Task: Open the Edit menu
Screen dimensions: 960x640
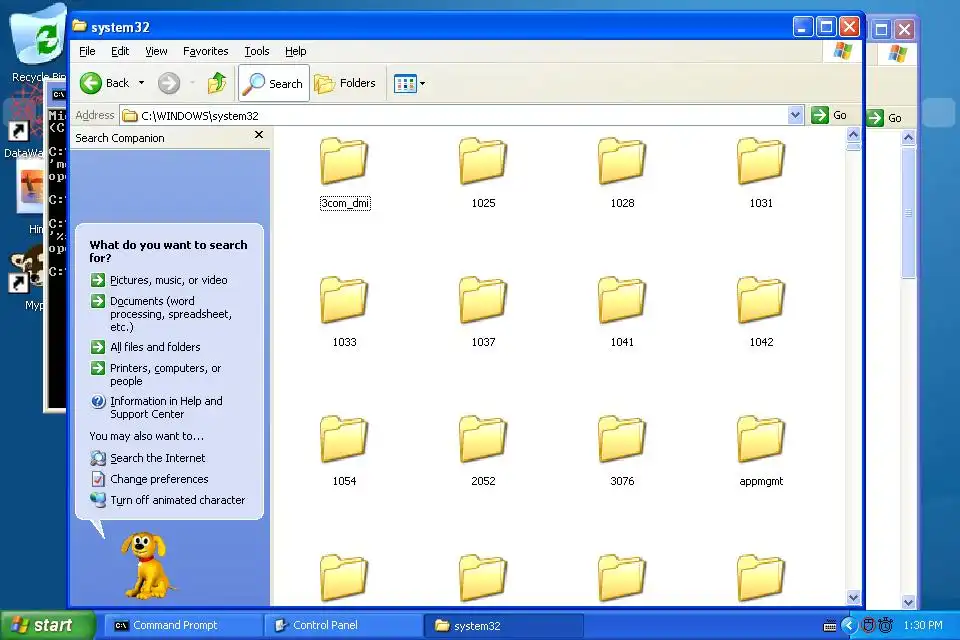Action: tap(120, 51)
